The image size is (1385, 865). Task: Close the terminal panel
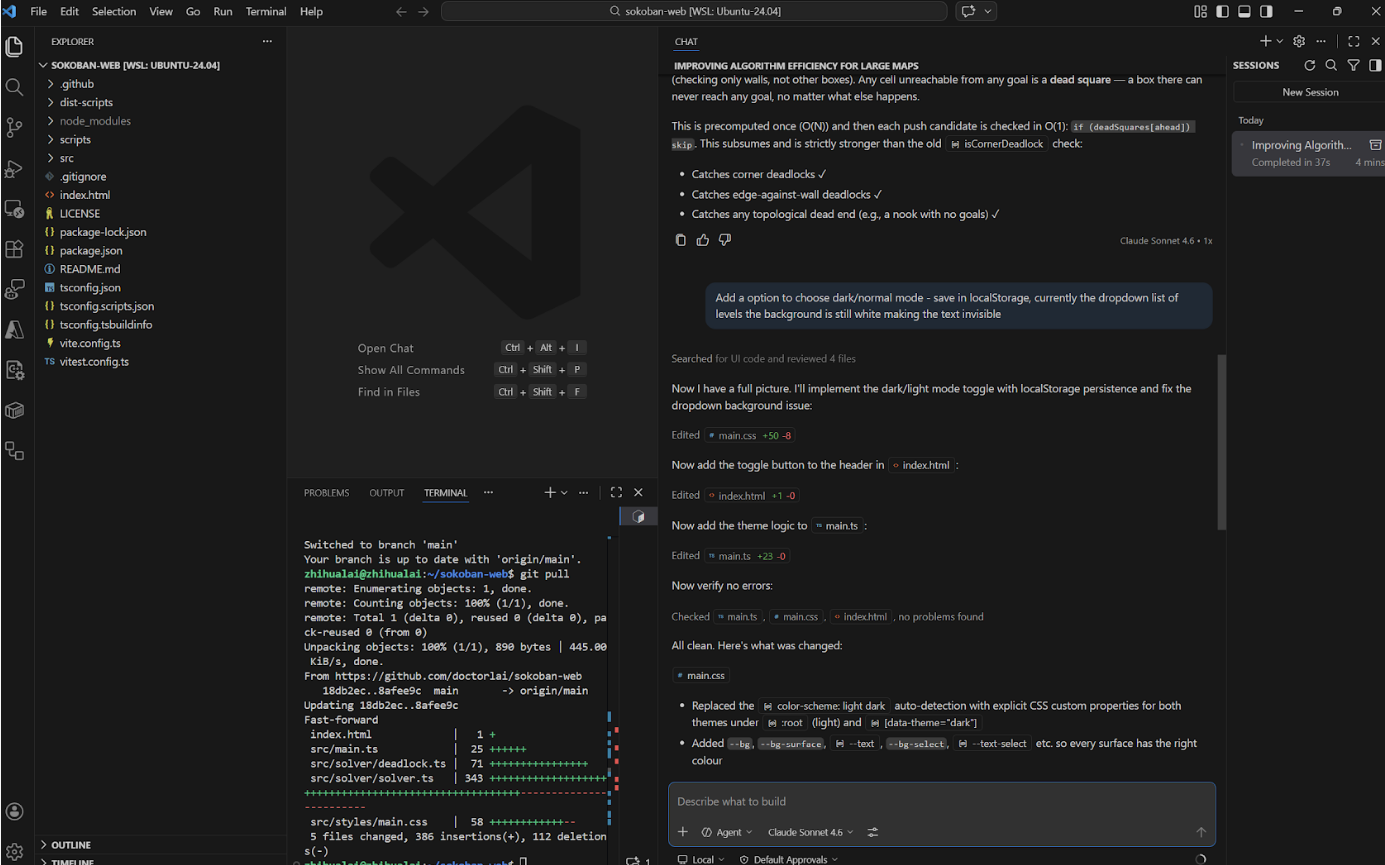[x=638, y=492]
